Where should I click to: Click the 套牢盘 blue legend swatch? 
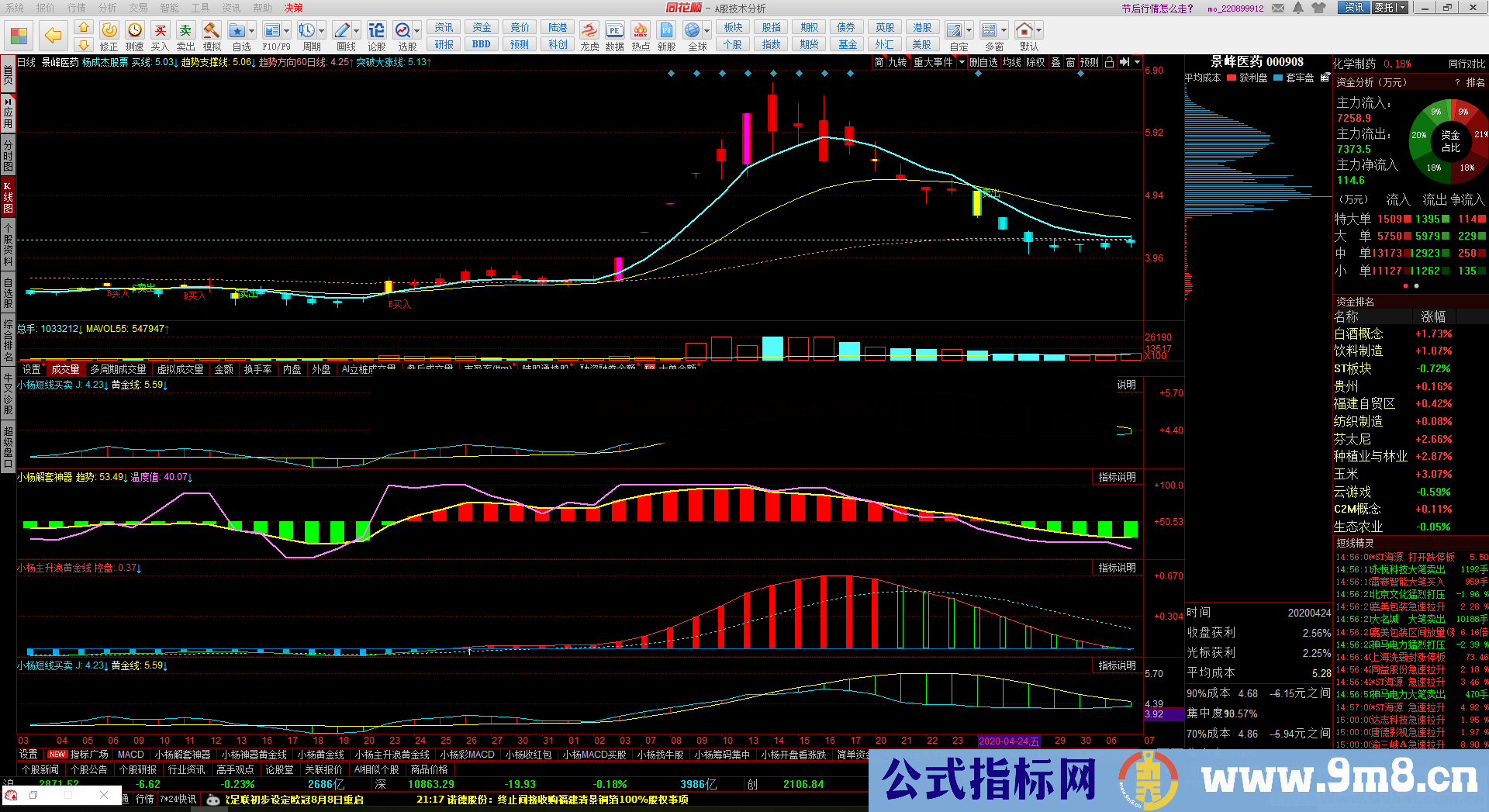pyautogui.click(x=1278, y=78)
